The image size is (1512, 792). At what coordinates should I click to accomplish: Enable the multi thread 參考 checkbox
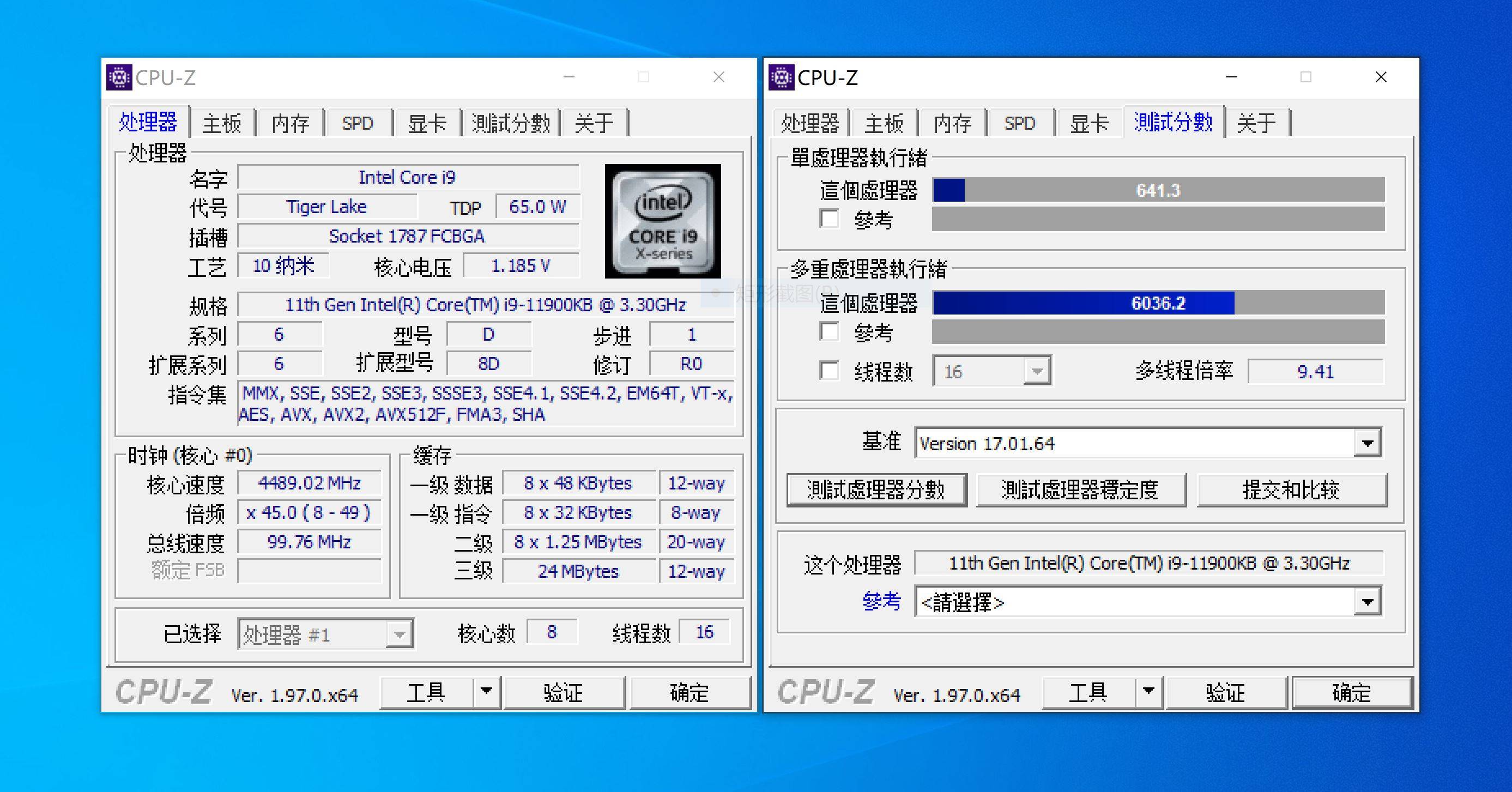click(829, 331)
